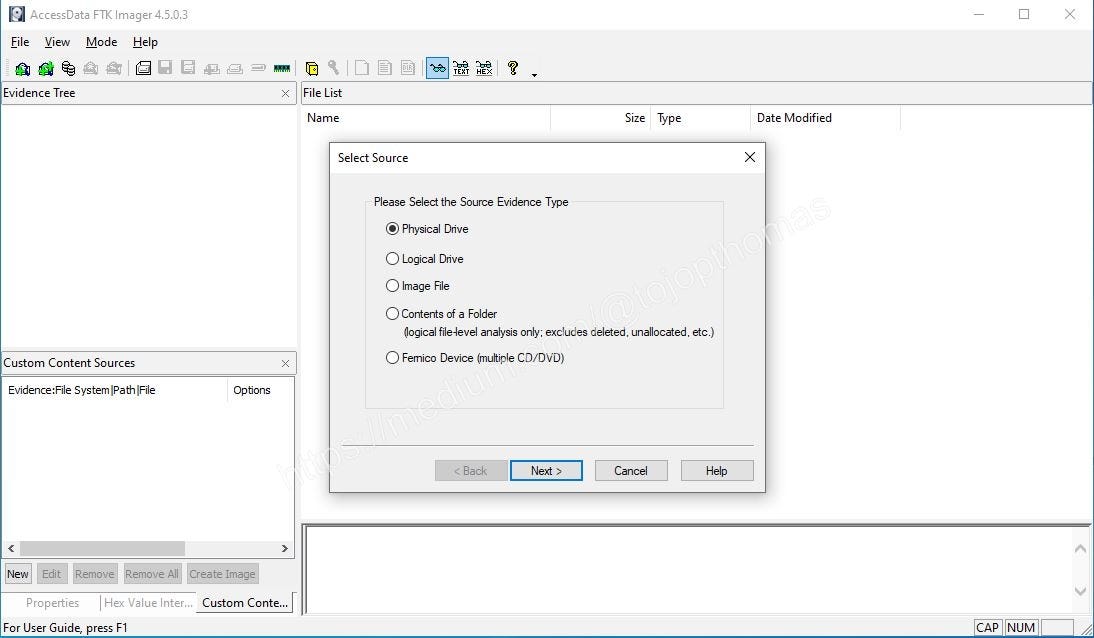Screen dimensions: 1094x638
Task: Maximize the FTK Imager window
Action: [1024, 14]
